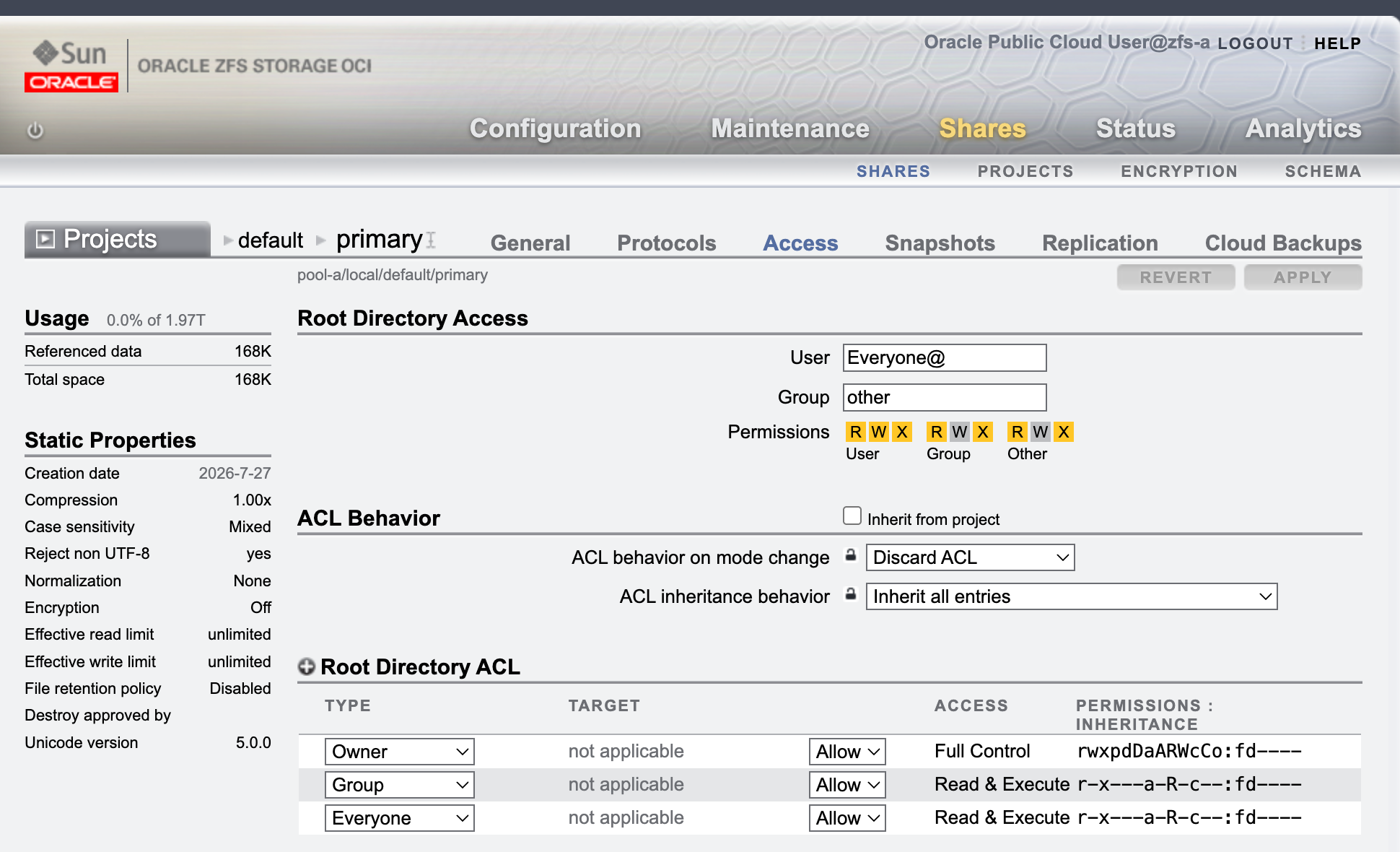Click the Sun Oracle logo
The image size is (1400, 852).
[x=71, y=66]
